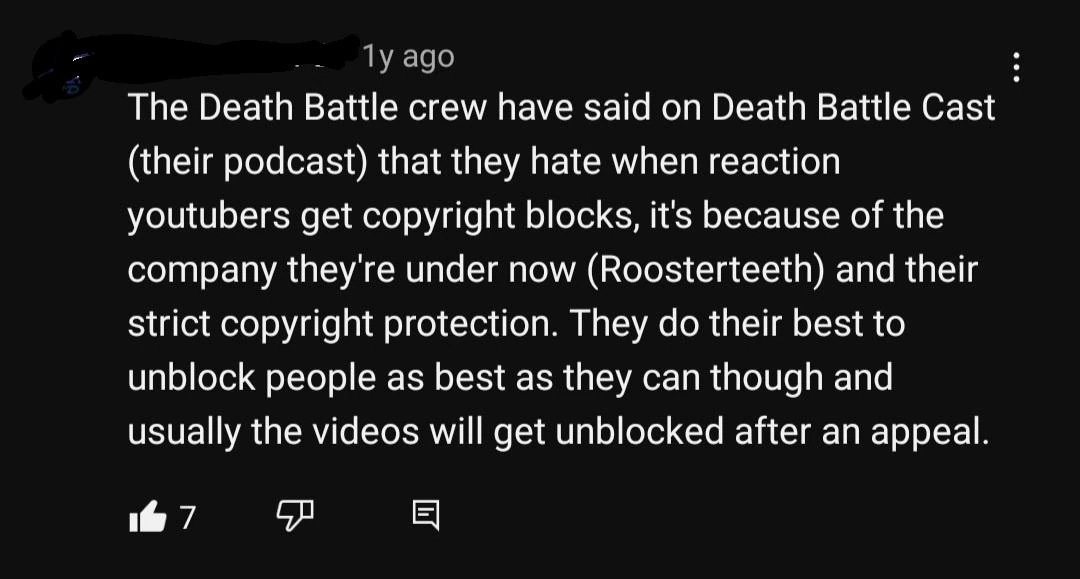Like the comment with thumbs-up icon
The image size is (1080, 579).
[x=148, y=516]
